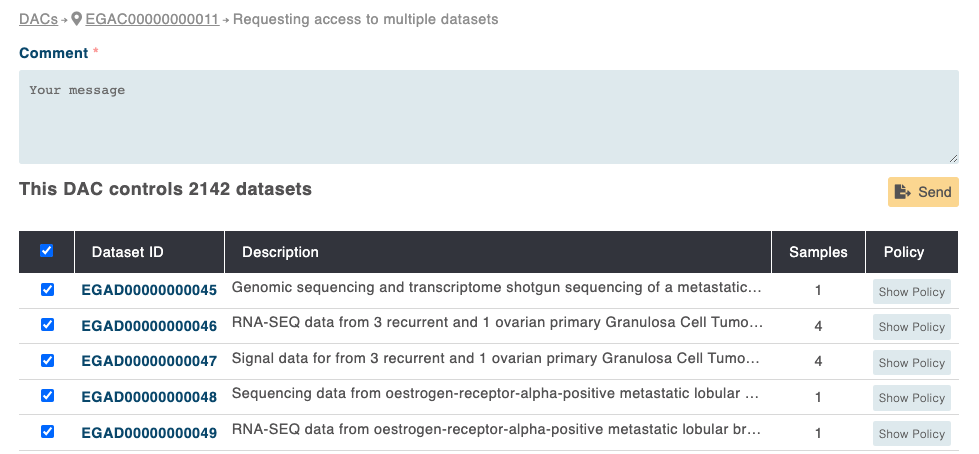Screen dimensions: 979x454
Task: Open dataset EGAD00000000046 link
Action: (149, 326)
